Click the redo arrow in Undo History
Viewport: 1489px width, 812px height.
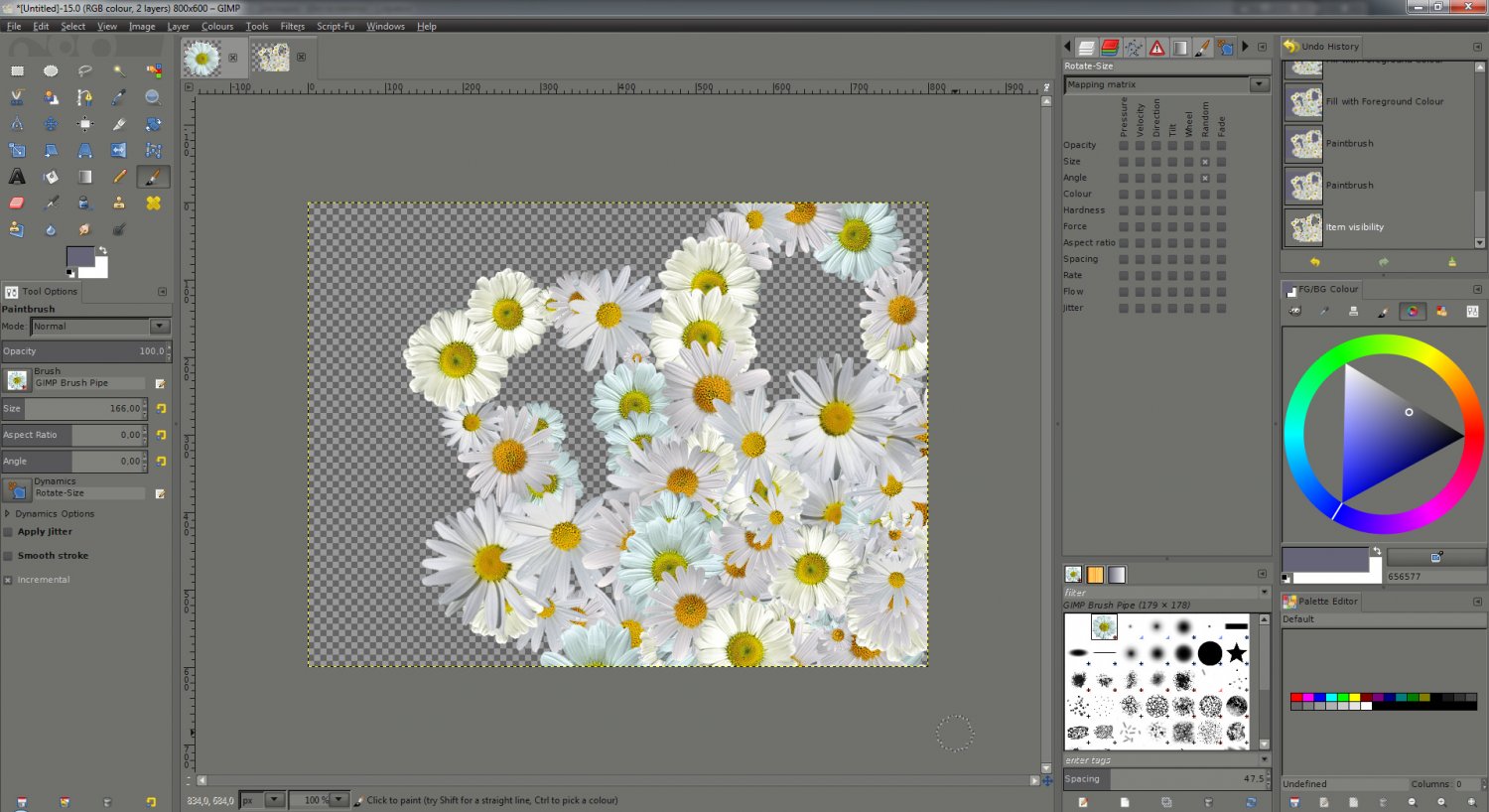pyautogui.click(x=1383, y=262)
